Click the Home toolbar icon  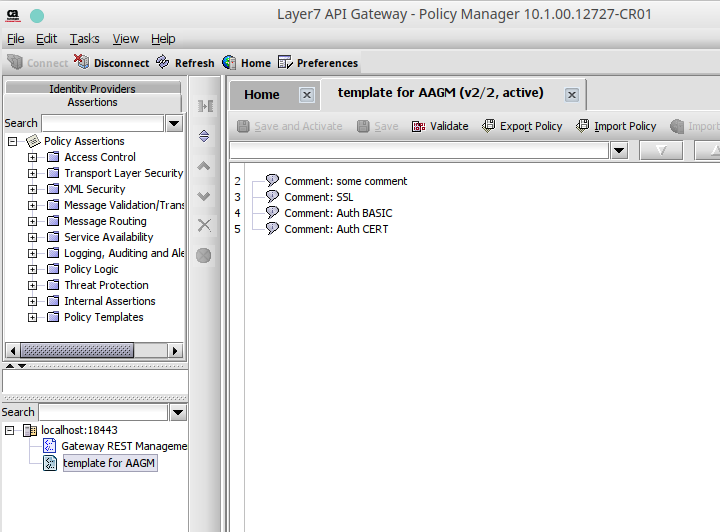(230, 62)
